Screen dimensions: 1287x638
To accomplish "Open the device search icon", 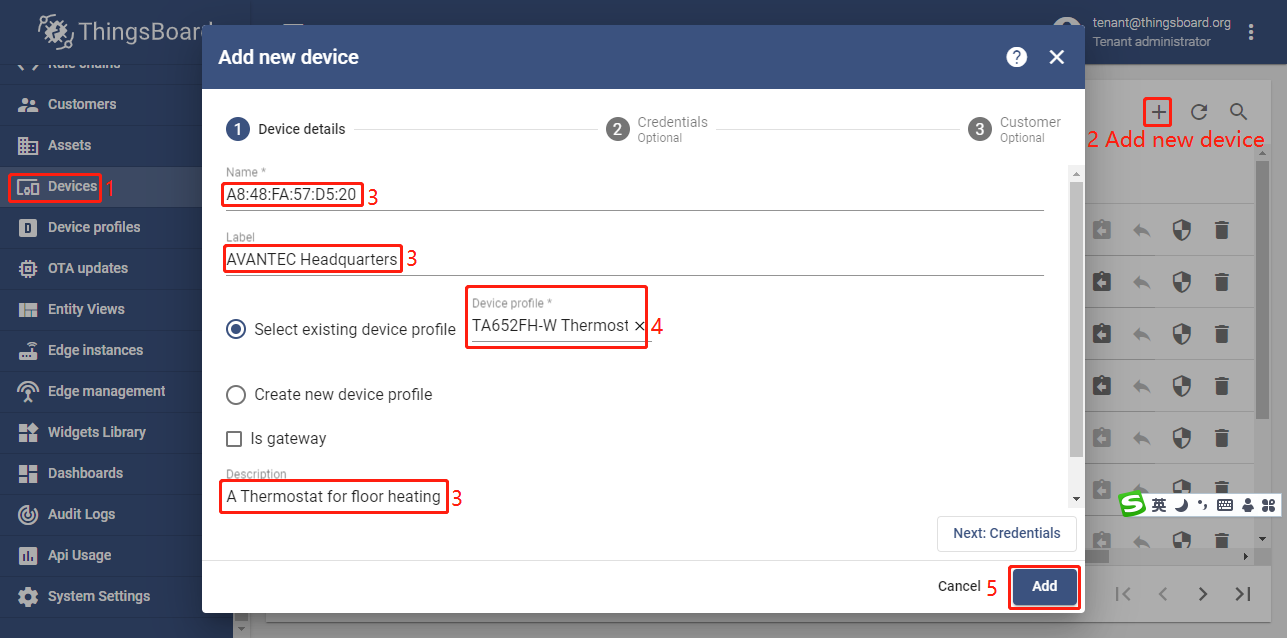I will click(1239, 112).
